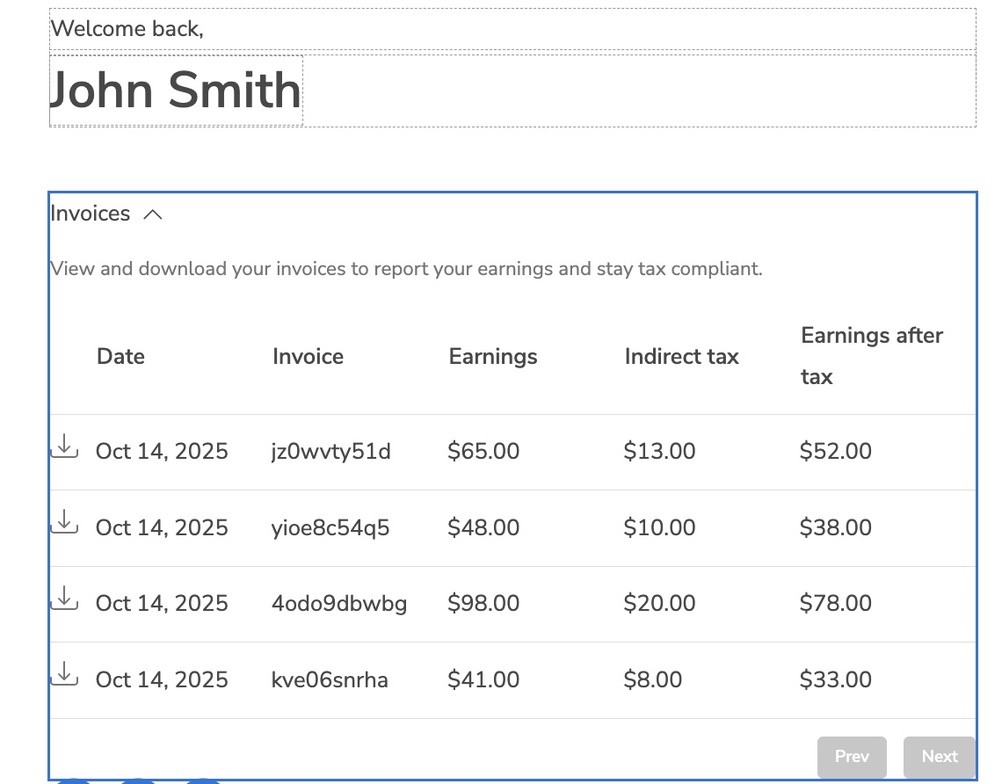Image resolution: width=1002 pixels, height=784 pixels.
Task: Select the Invoice column header
Action: pos(308,357)
